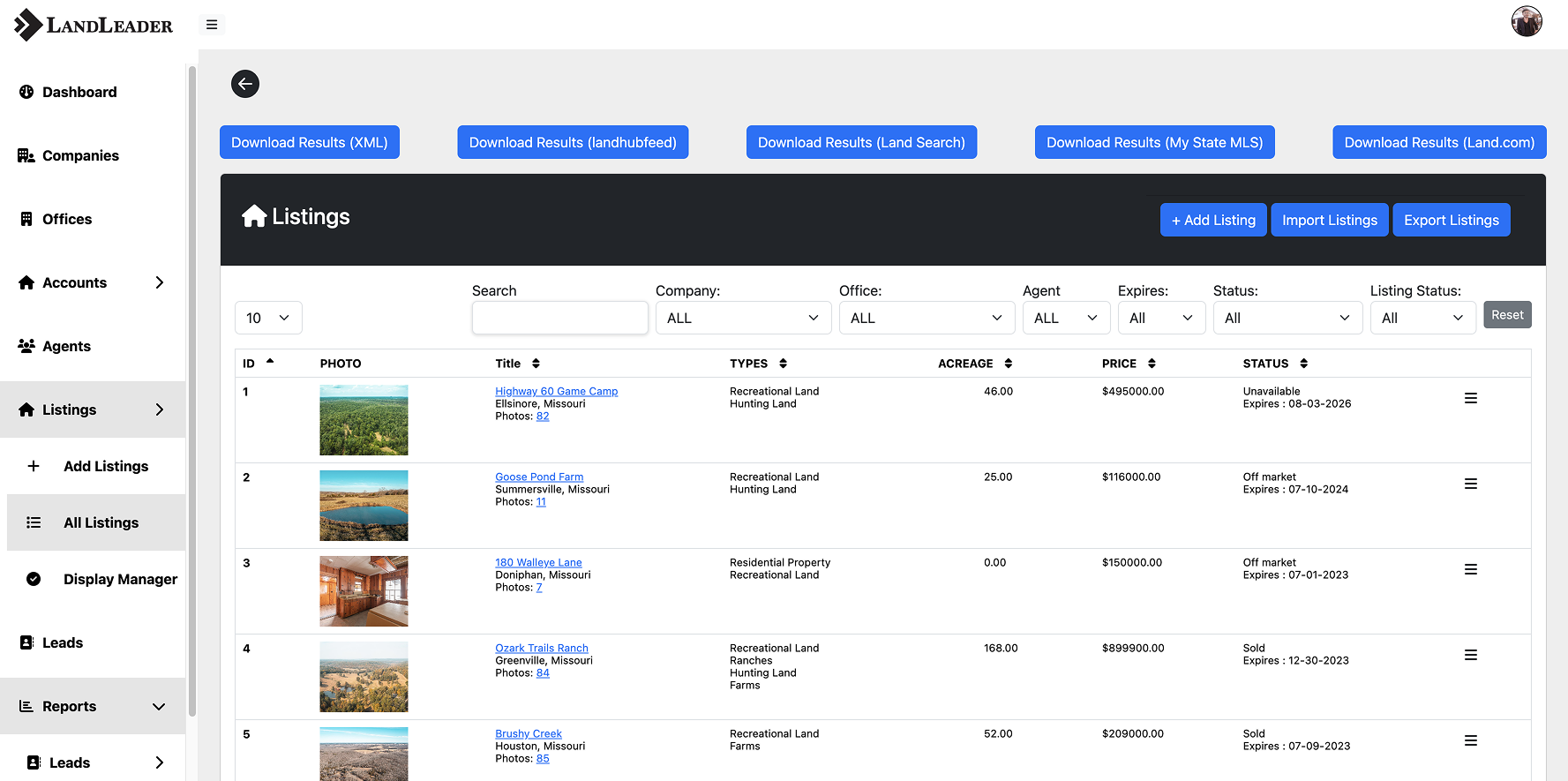Go to Offices section
Screen dimensions: 1568x781
(67, 219)
